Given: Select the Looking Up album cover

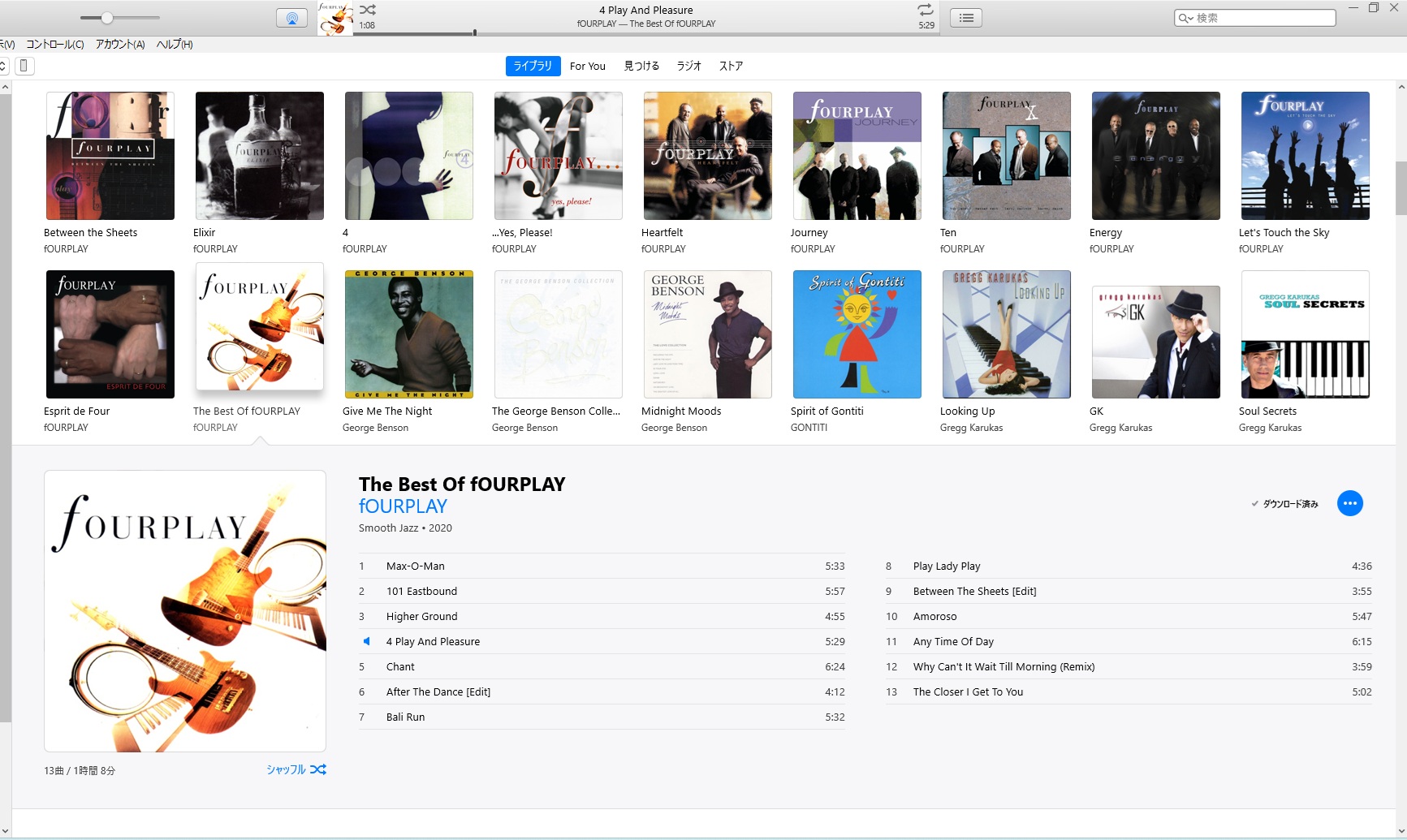Looking at the screenshot, I should (1007, 334).
